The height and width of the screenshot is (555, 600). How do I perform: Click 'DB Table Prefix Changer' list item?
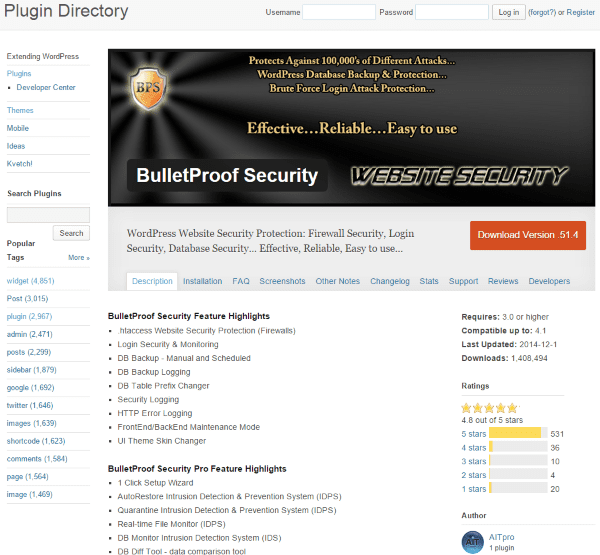click(163, 386)
